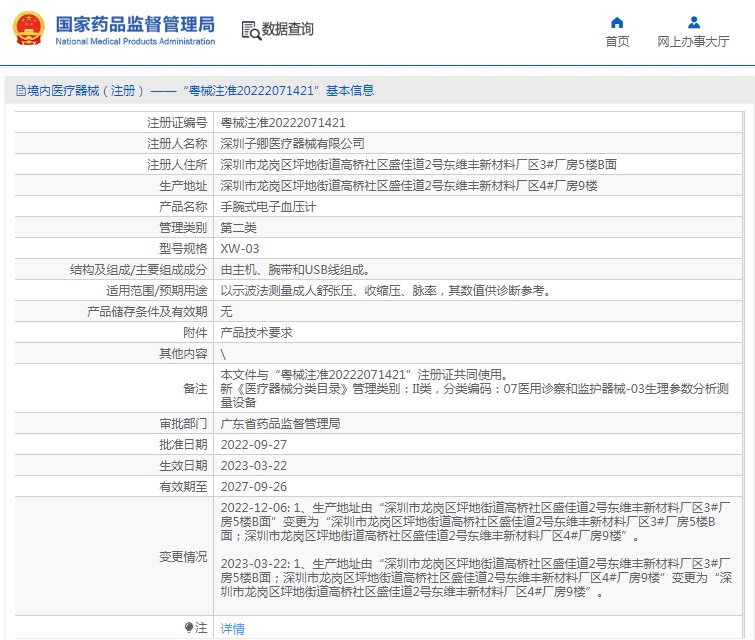Screen dimensions: 755x640
Task: Click effective date 2023-03-22 value
Action: click(254, 466)
